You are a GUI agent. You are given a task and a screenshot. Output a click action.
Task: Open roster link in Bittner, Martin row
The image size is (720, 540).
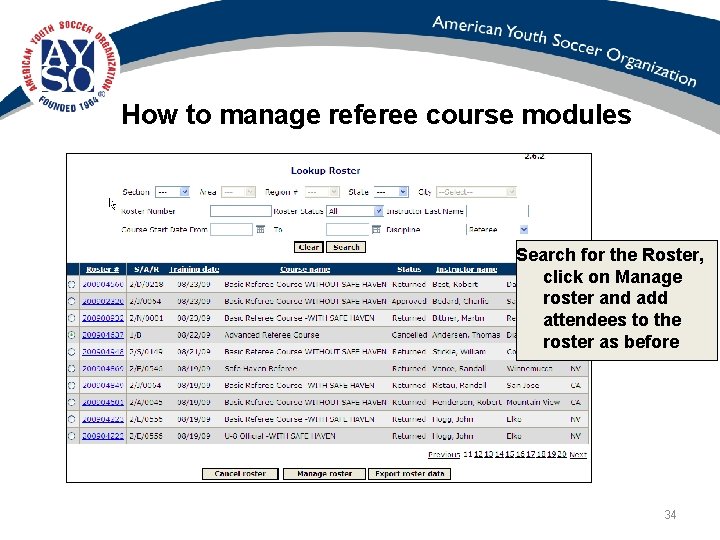click(x=103, y=318)
